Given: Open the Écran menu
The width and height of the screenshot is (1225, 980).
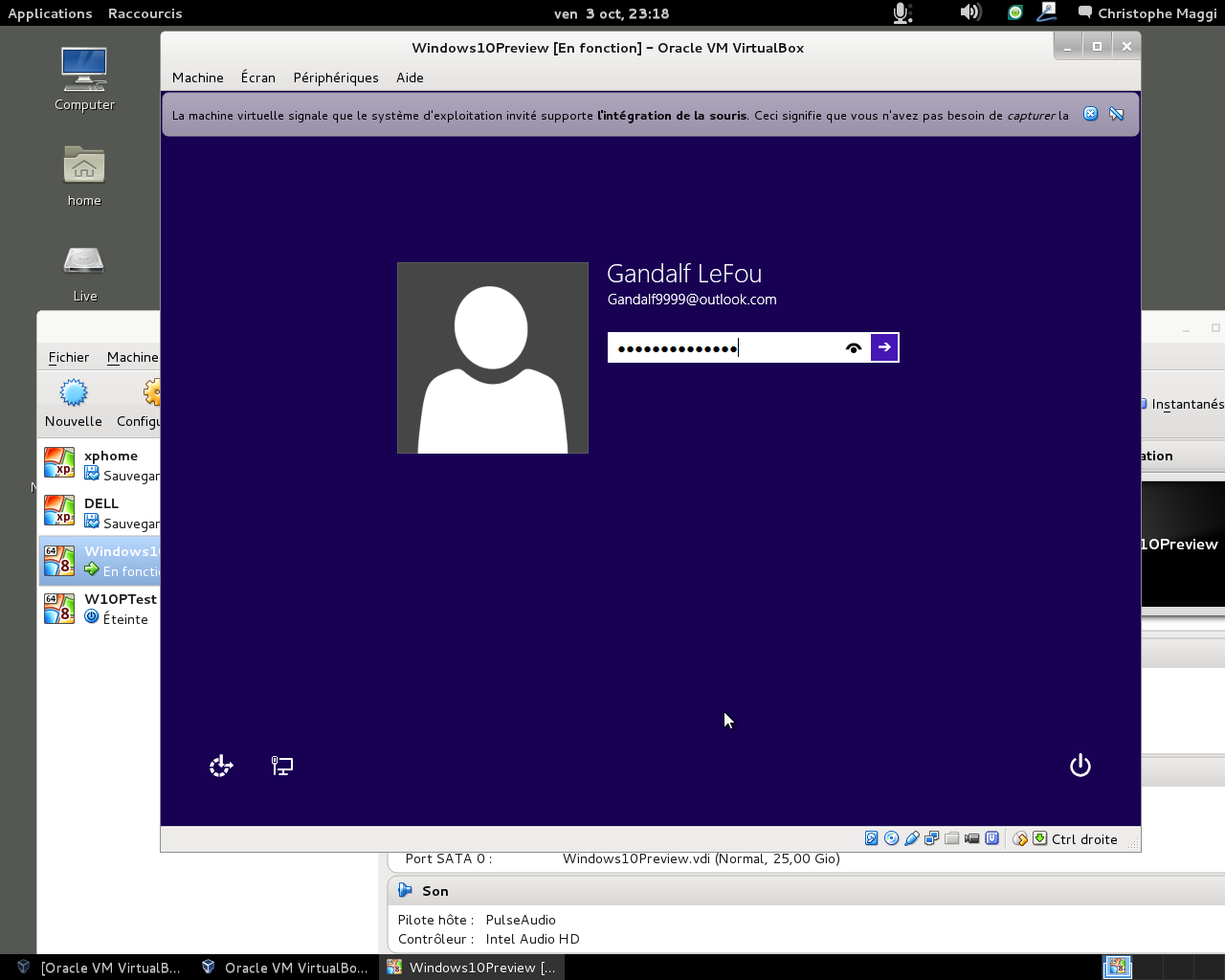Looking at the screenshot, I should point(258,78).
